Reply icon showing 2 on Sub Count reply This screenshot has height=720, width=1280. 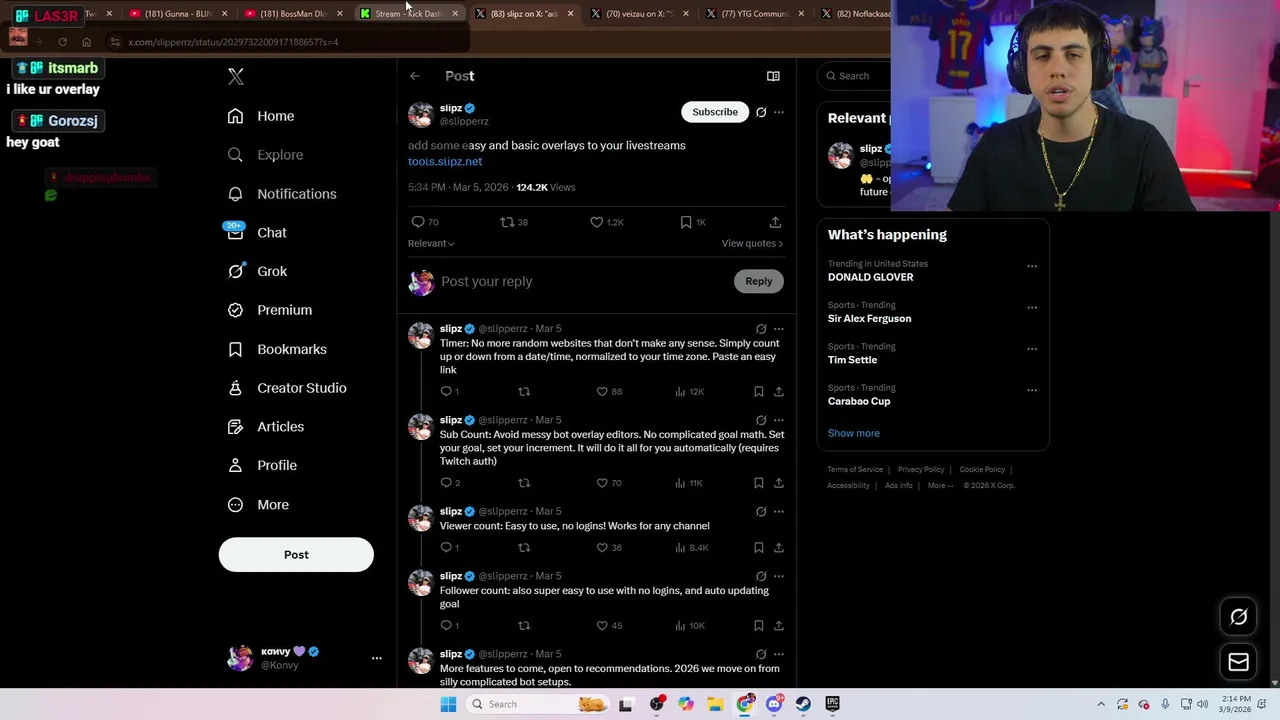click(x=450, y=483)
